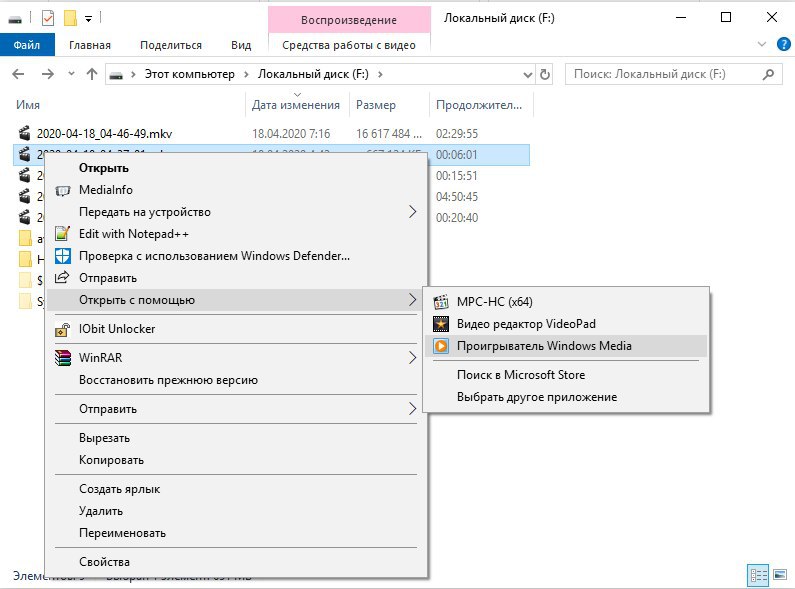The height and width of the screenshot is (589, 795).
Task: Click the share icon next to the first Отправить
Action: point(62,277)
